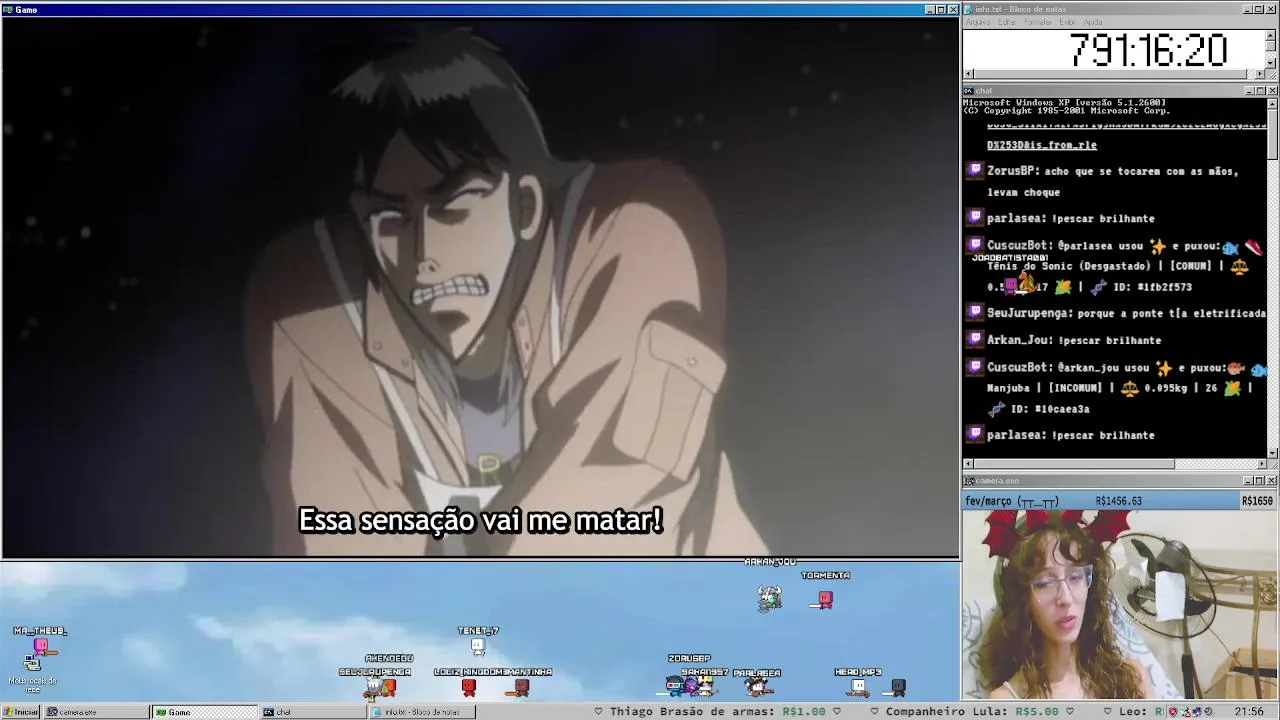
Task: Click the HERO_MP3 white character
Action: (857, 687)
